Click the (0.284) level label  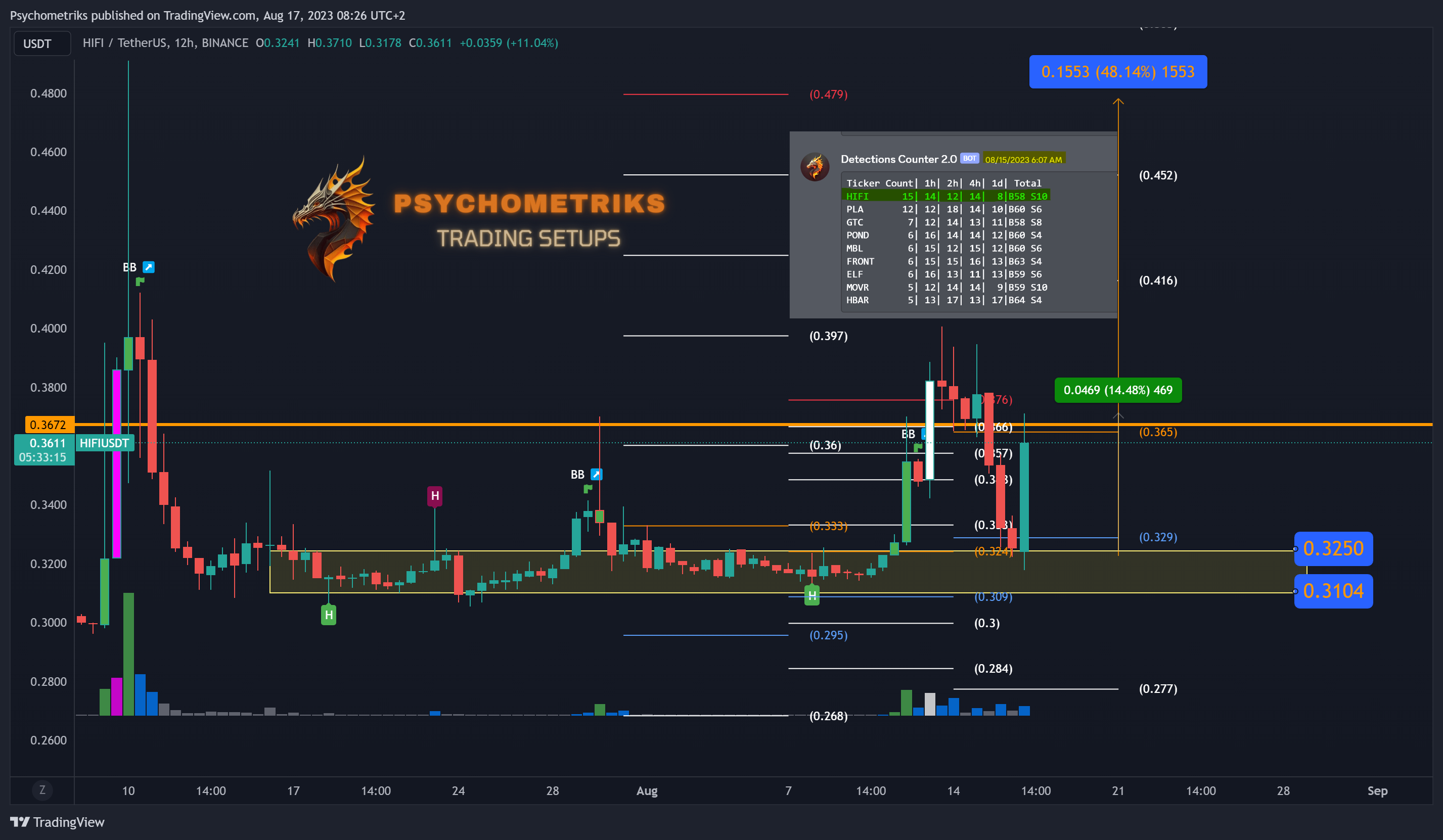[993, 668]
